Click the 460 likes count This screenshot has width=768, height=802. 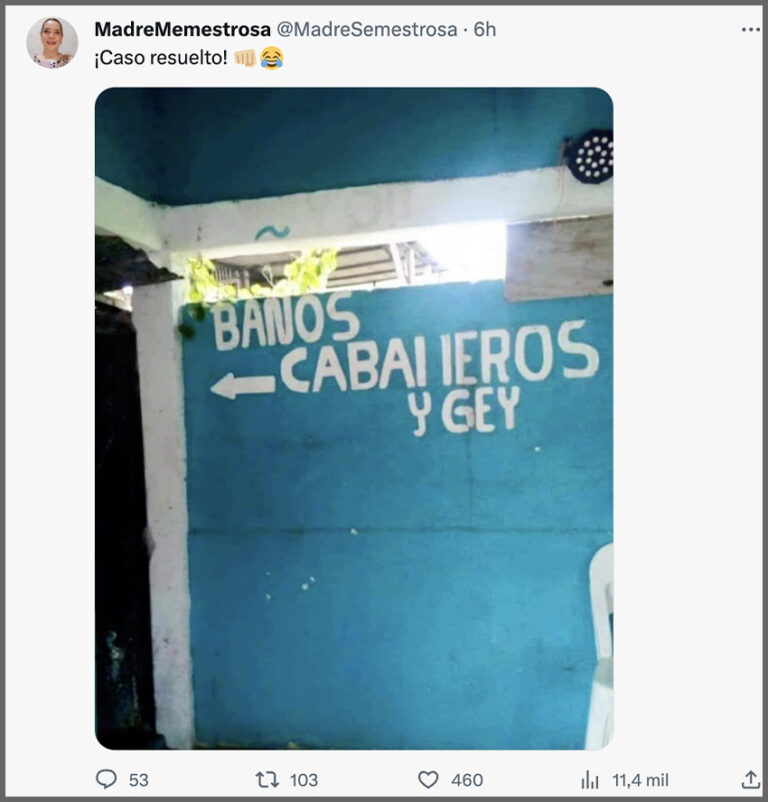pyautogui.click(x=467, y=780)
